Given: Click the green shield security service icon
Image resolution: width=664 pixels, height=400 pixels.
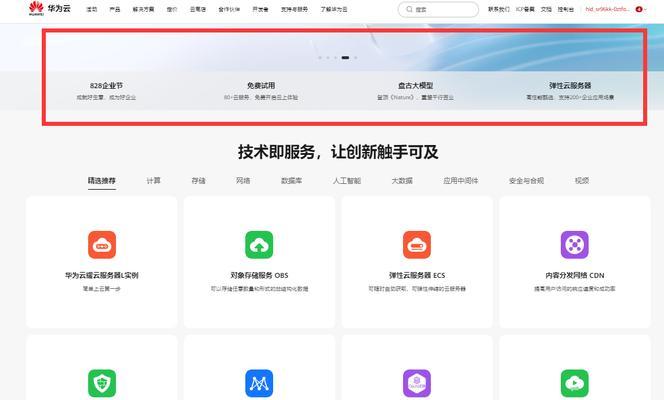Looking at the screenshot, I should [x=102, y=383].
